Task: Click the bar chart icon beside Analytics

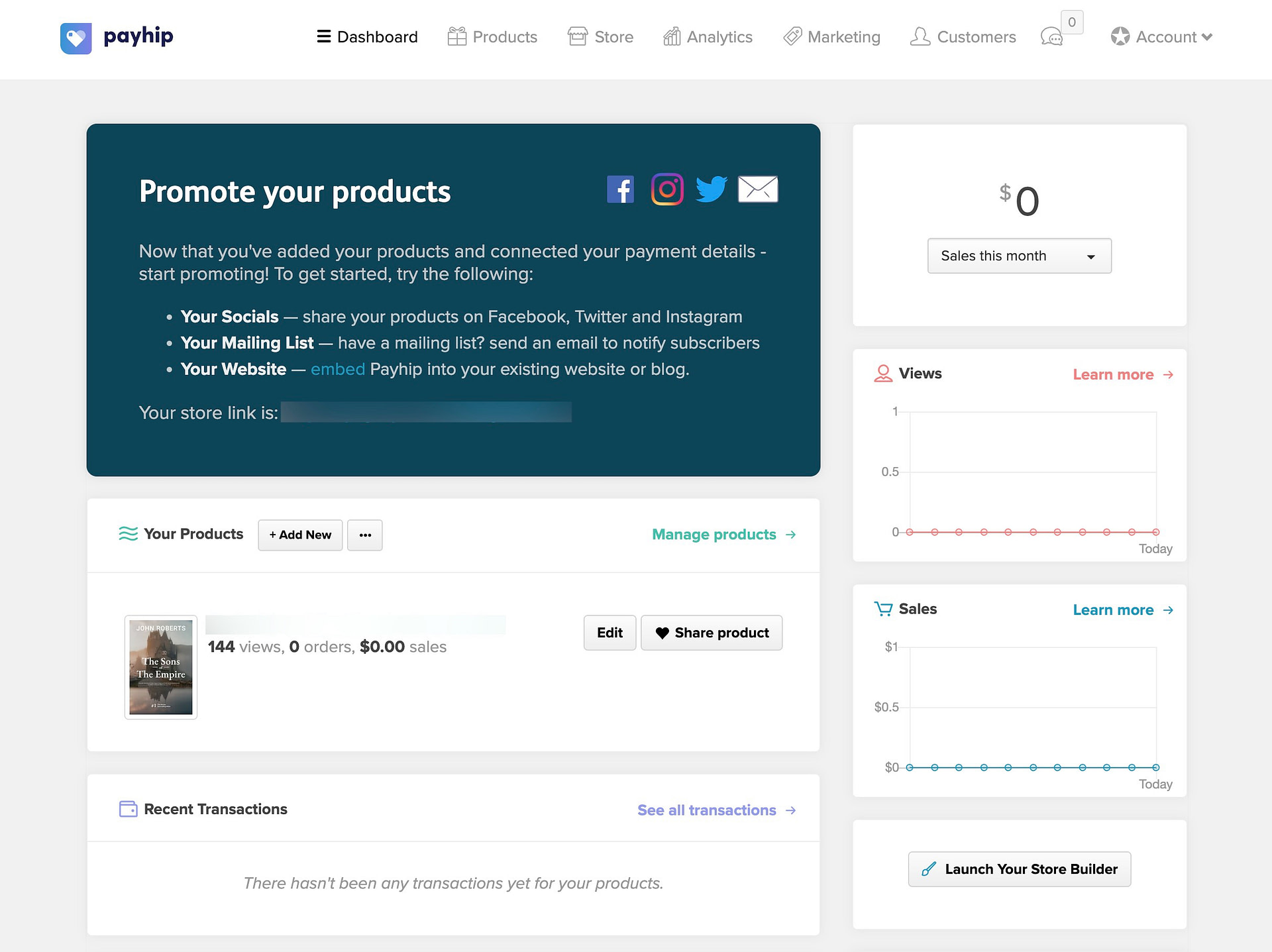Action: (x=672, y=36)
